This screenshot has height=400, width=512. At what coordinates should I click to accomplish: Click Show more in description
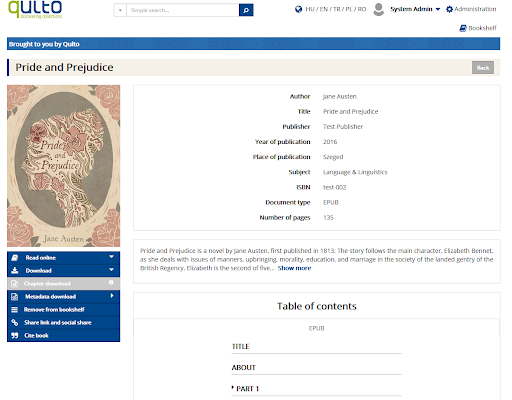[x=294, y=268]
